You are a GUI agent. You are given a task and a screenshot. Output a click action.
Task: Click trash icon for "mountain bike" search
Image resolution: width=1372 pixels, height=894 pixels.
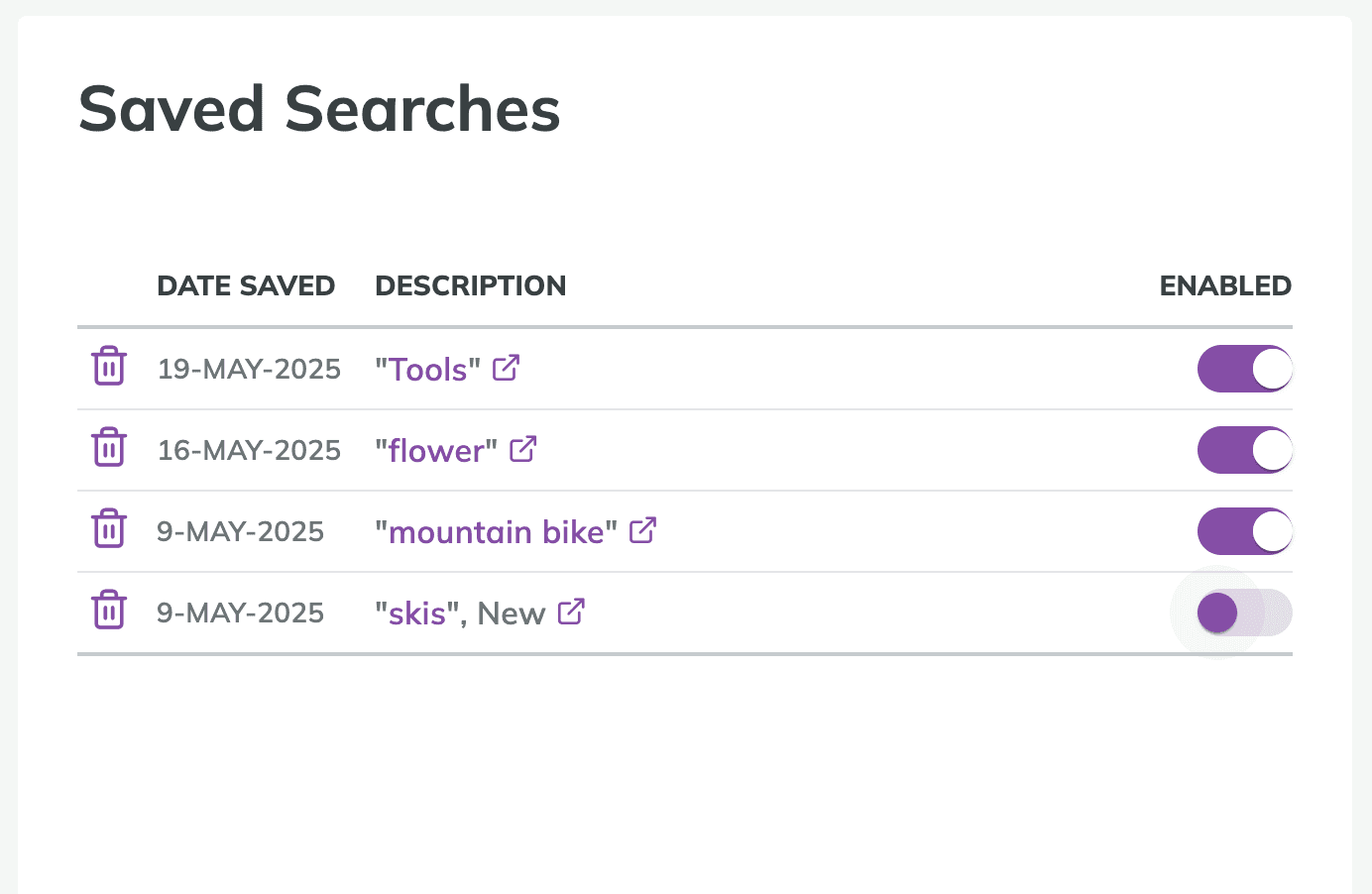point(109,529)
